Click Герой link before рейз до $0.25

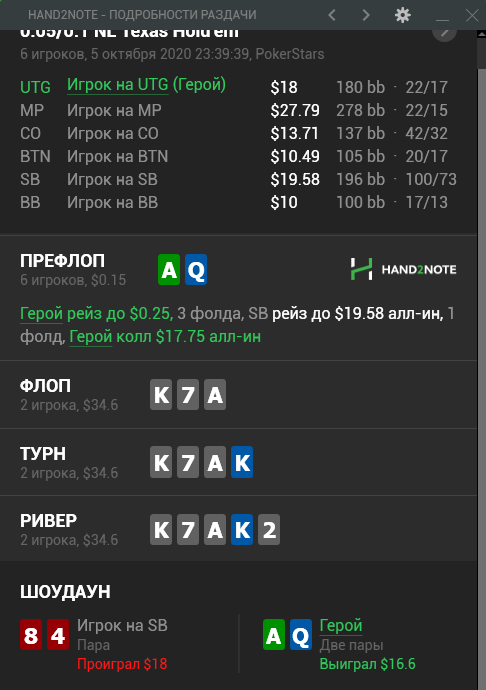tap(41, 314)
